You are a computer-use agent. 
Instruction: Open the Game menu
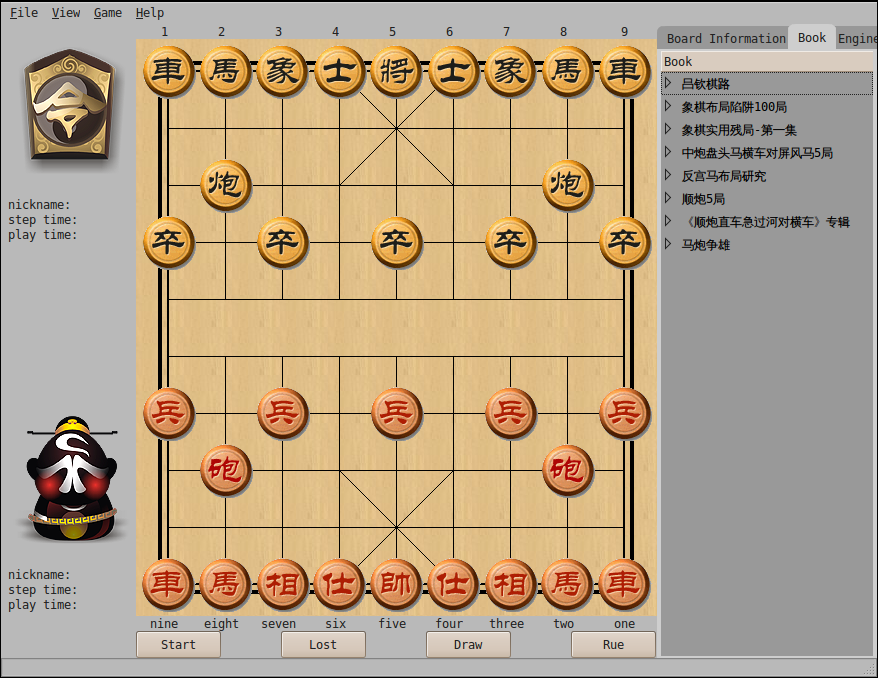click(108, 12)
